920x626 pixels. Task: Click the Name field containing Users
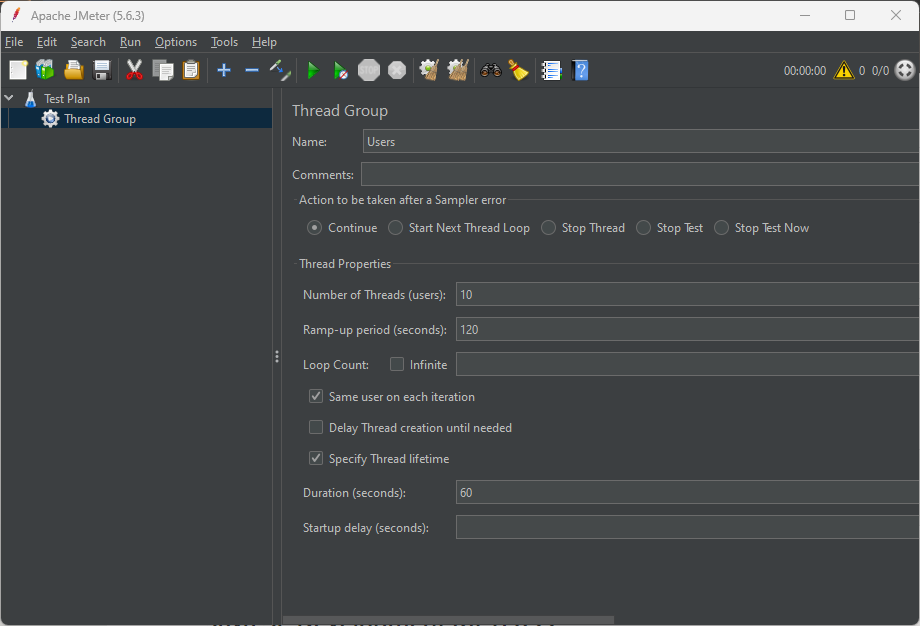click(641, 141)
